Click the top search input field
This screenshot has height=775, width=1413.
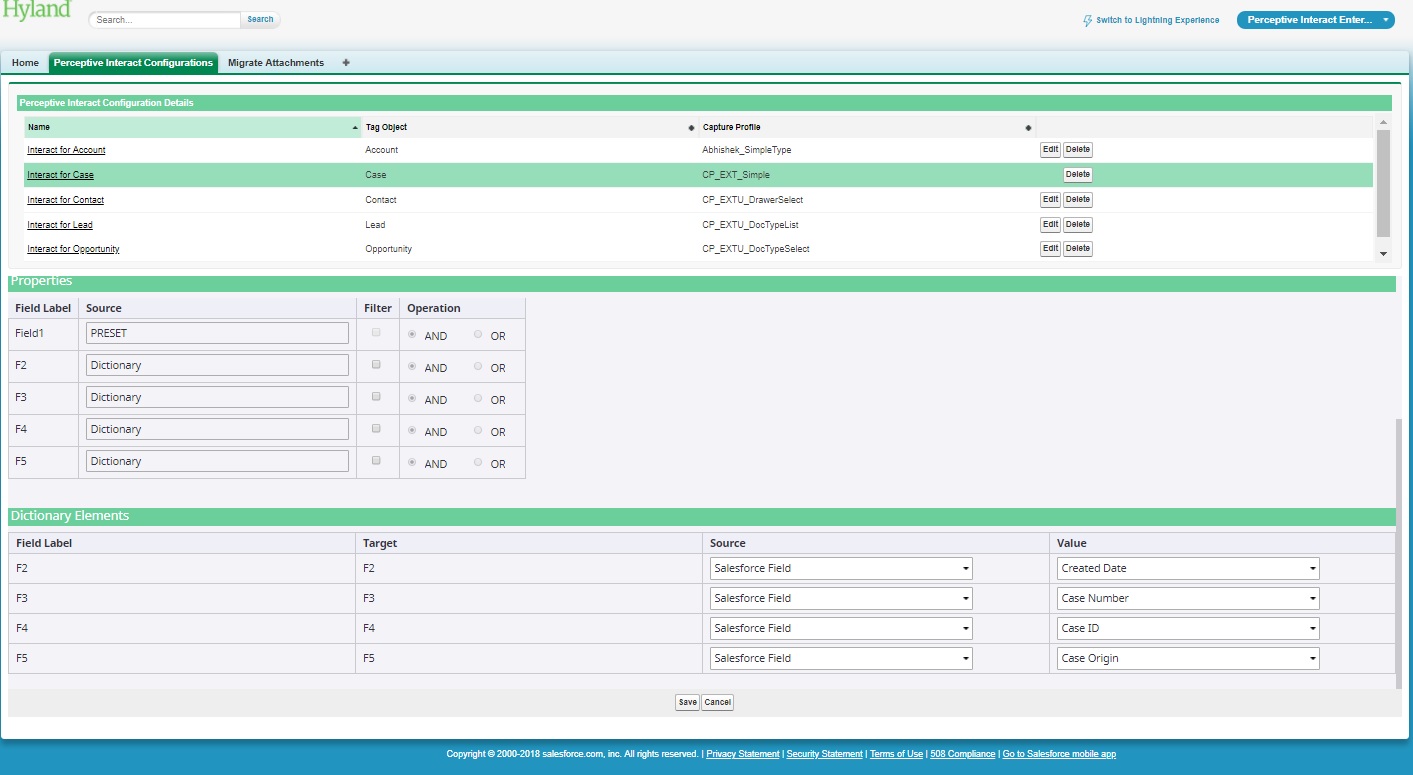pyautogui.click(x=165, y=20)
